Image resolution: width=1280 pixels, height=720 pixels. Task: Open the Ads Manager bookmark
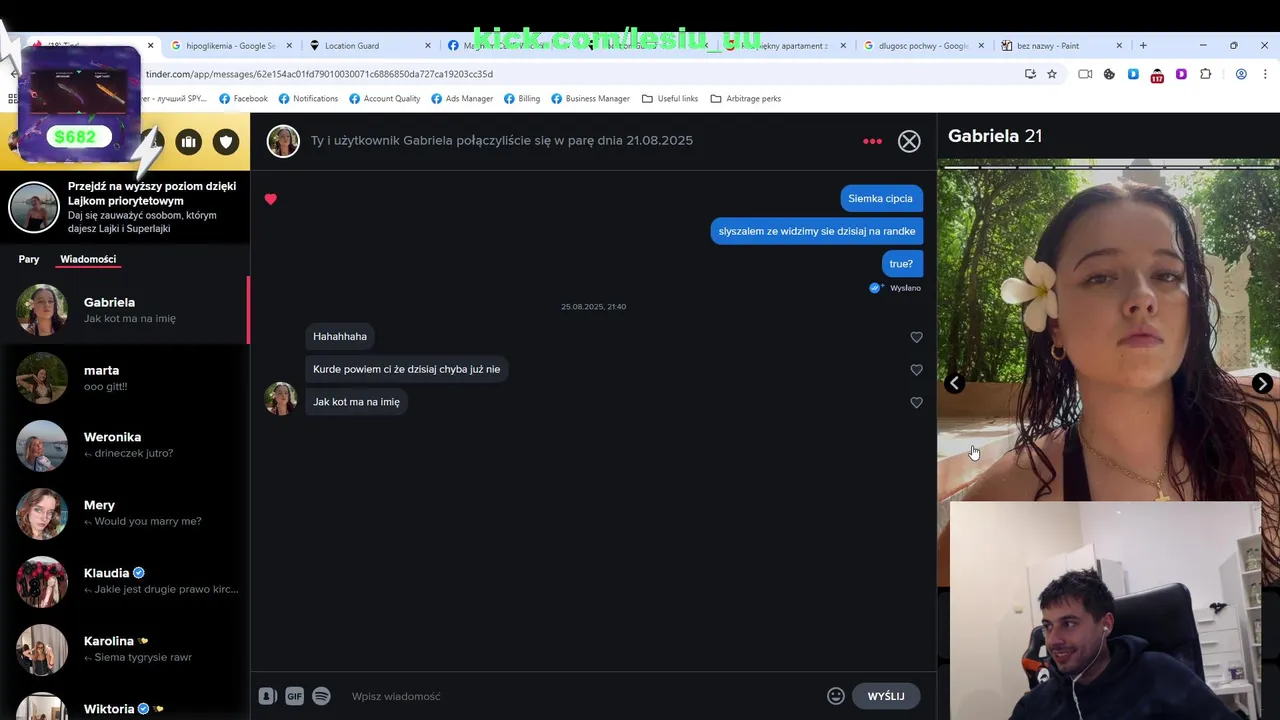click(462, 99)
